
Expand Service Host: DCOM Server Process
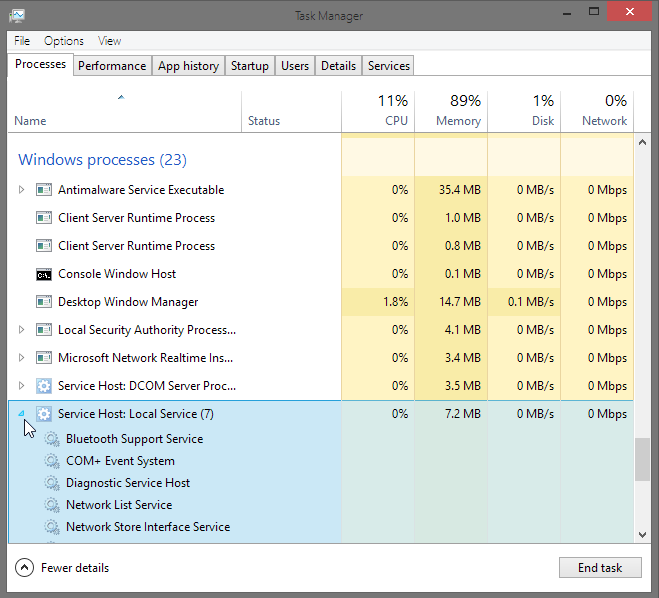21,386
